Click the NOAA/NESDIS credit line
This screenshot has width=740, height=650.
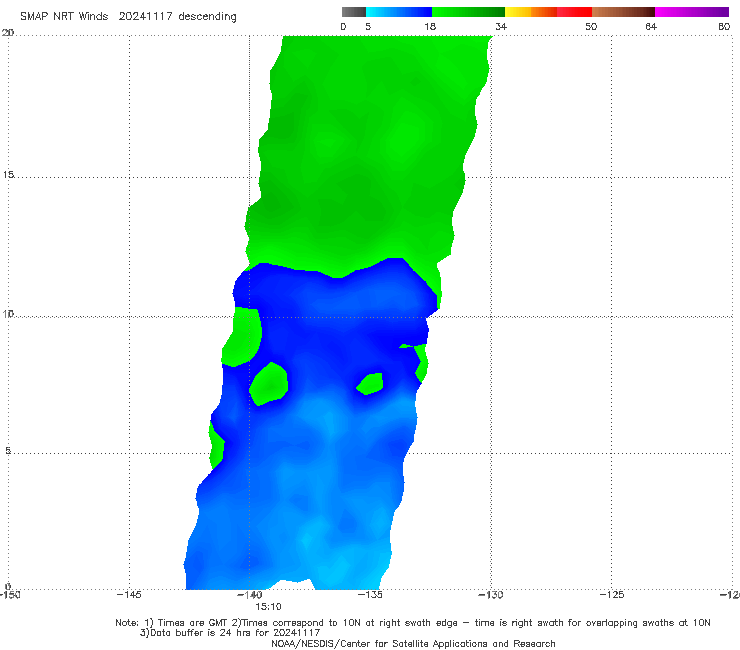[413, 643]
